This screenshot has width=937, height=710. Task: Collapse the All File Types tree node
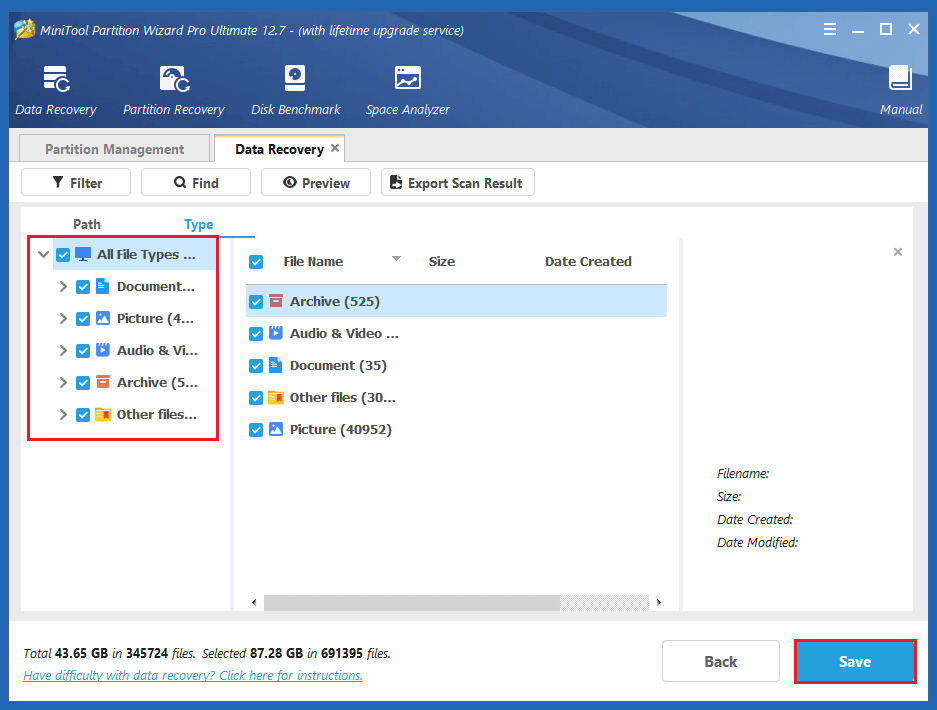[x=43, y=255]
